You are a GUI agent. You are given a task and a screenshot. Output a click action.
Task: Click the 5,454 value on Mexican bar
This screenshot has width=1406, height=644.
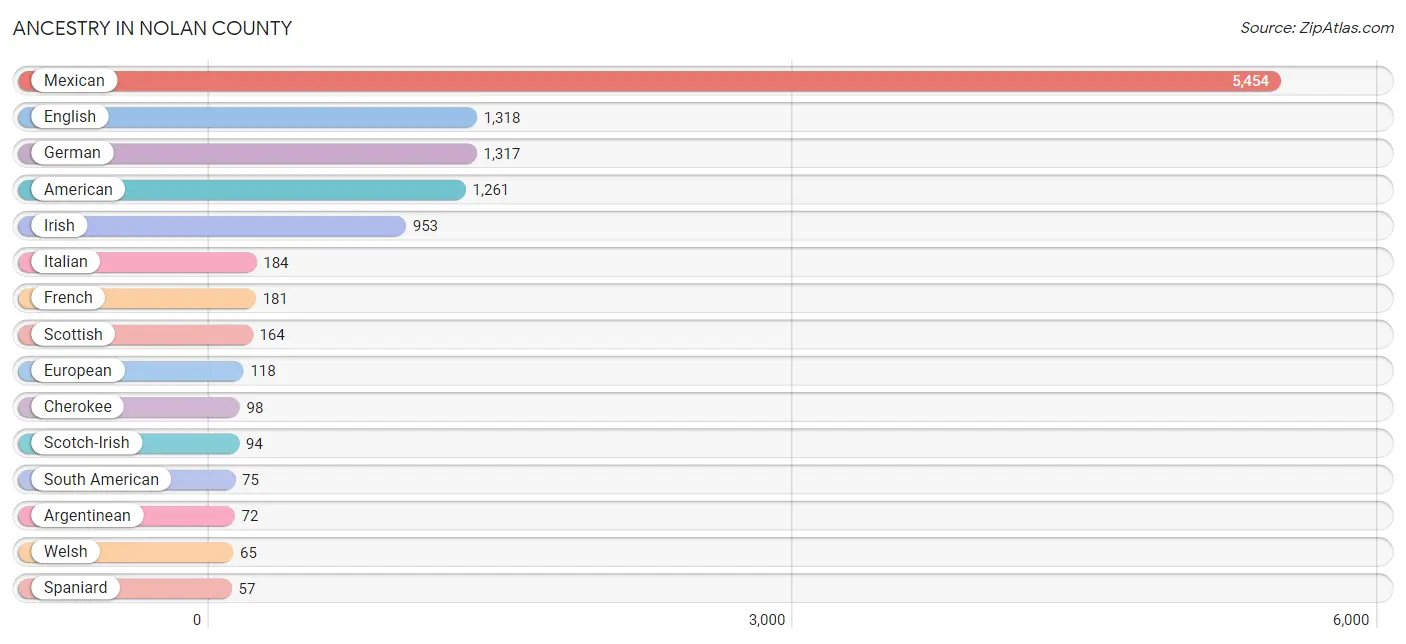coord(1250,81)
